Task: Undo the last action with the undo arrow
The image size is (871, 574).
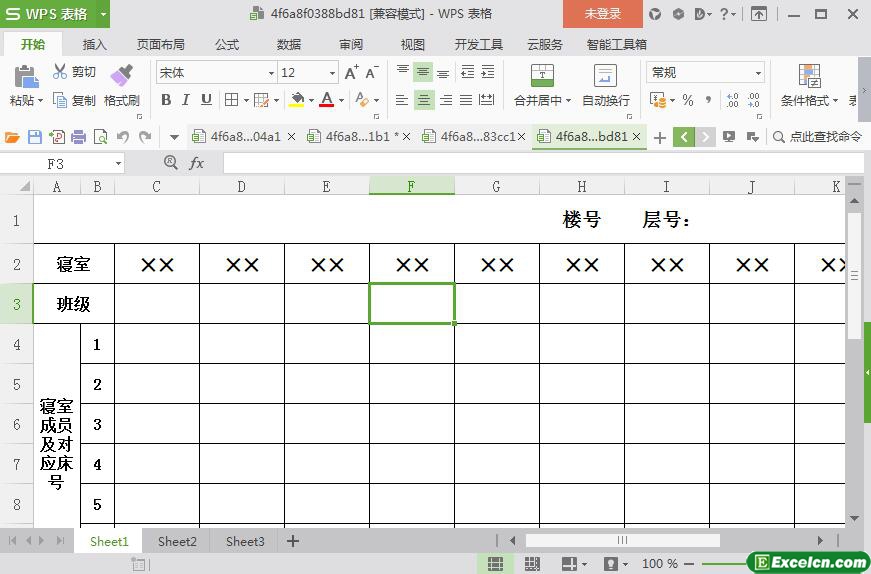Action: pyautogui.click(x=123, y=137)
